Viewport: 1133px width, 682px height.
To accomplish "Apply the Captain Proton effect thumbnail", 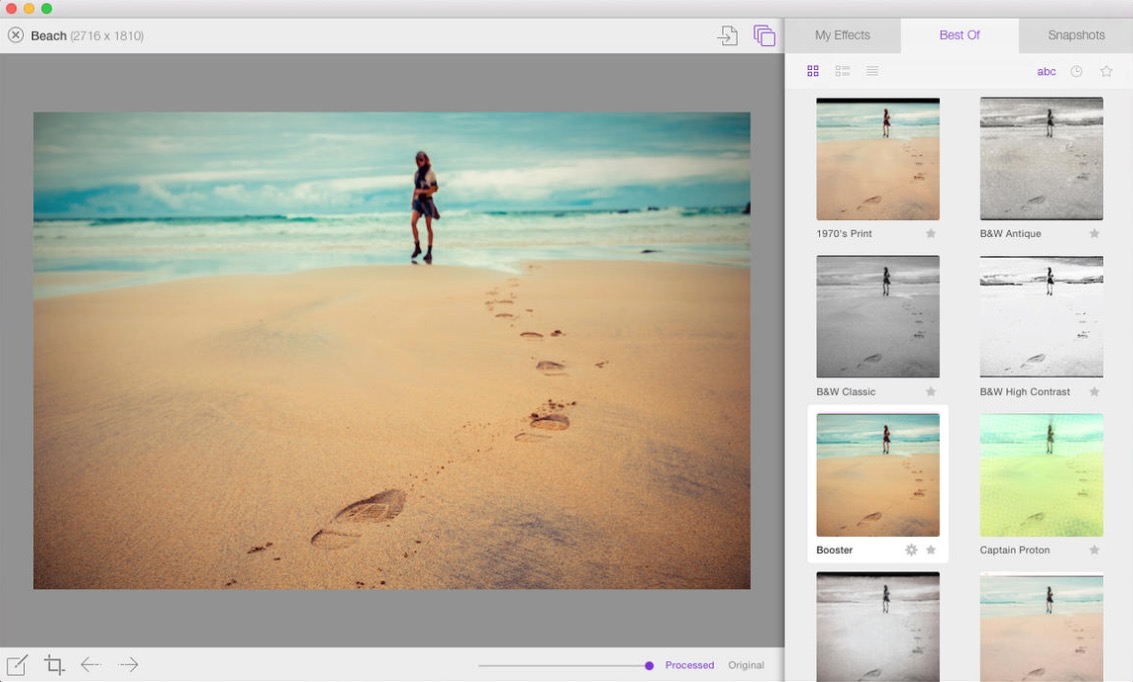I will point(1041,475).
